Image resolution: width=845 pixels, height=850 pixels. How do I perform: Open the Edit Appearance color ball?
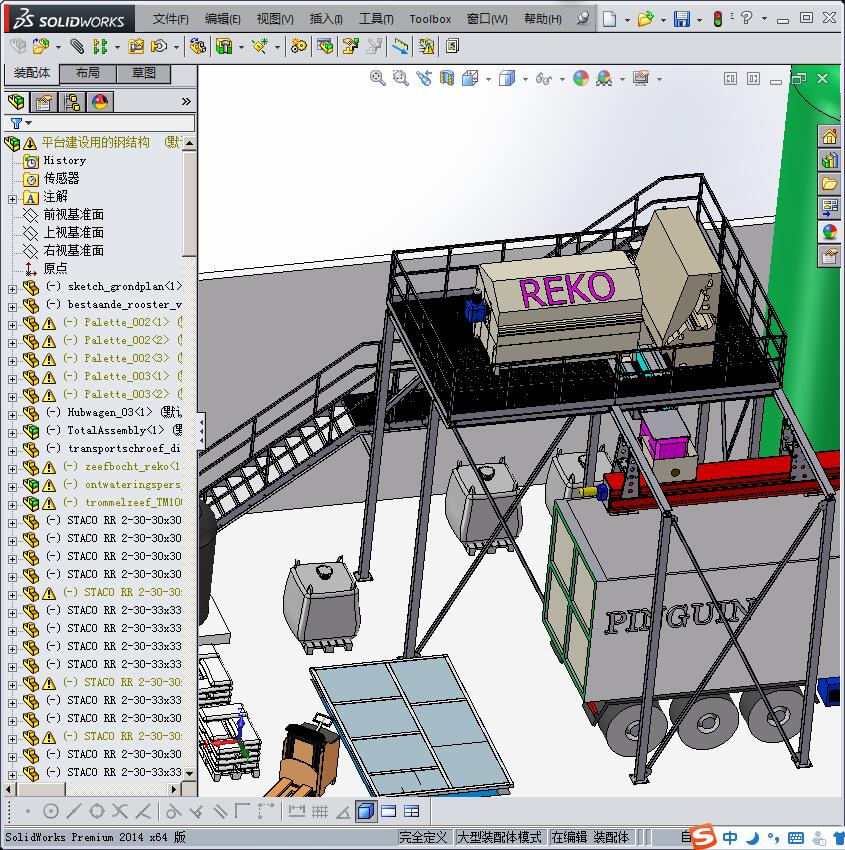[x=580, y=78]
